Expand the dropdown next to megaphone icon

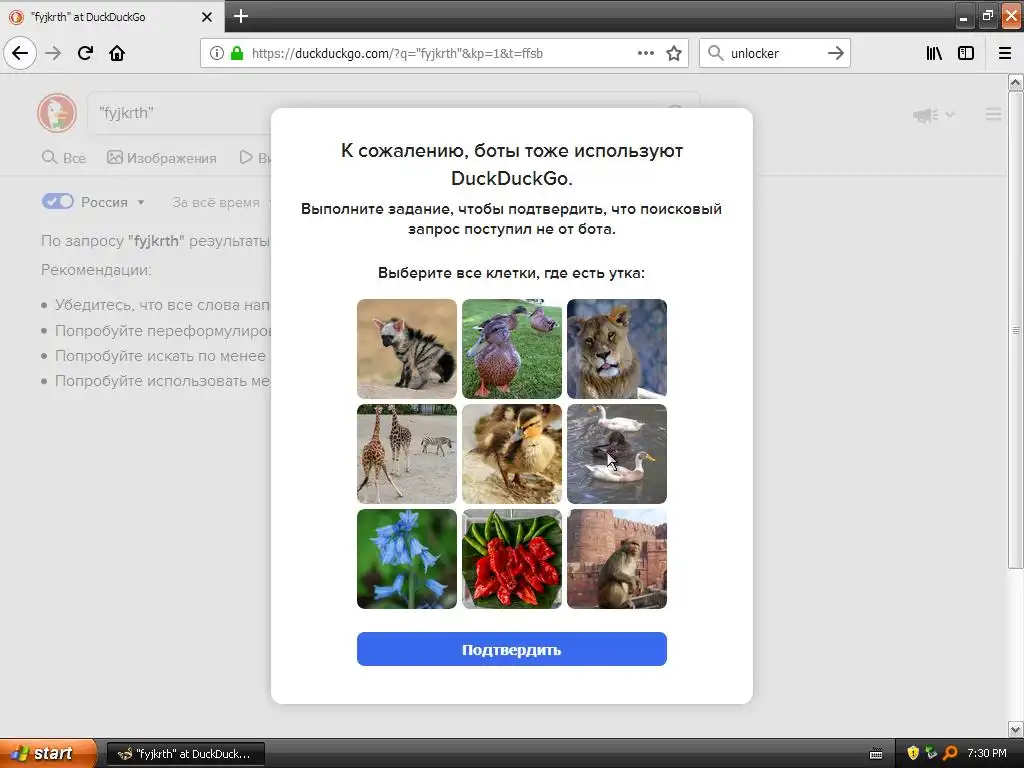pos(950,115)
